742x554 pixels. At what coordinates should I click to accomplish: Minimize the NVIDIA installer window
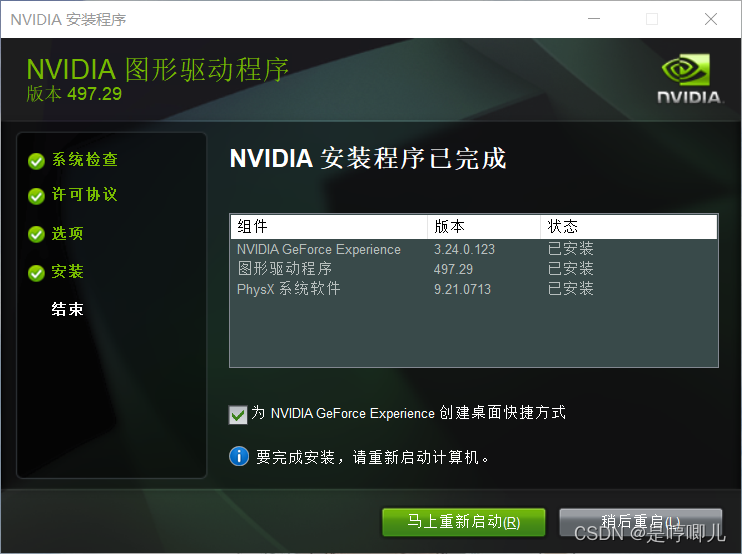[594, 19]
